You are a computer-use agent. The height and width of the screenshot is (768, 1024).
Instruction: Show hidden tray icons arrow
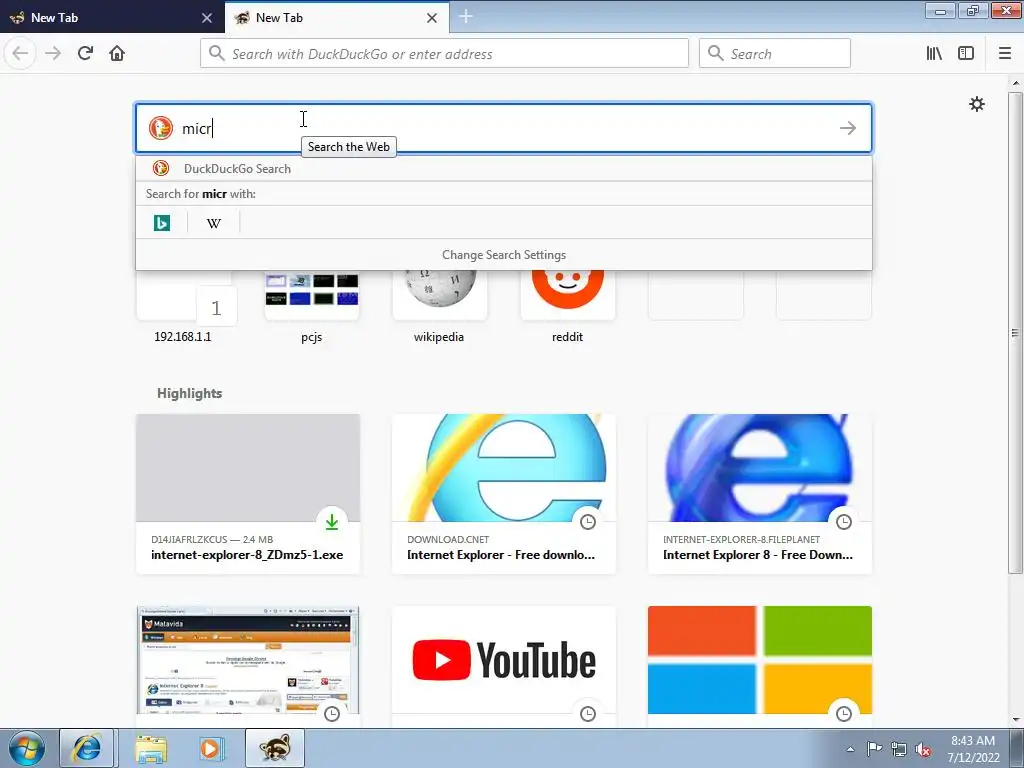point(850,749)
